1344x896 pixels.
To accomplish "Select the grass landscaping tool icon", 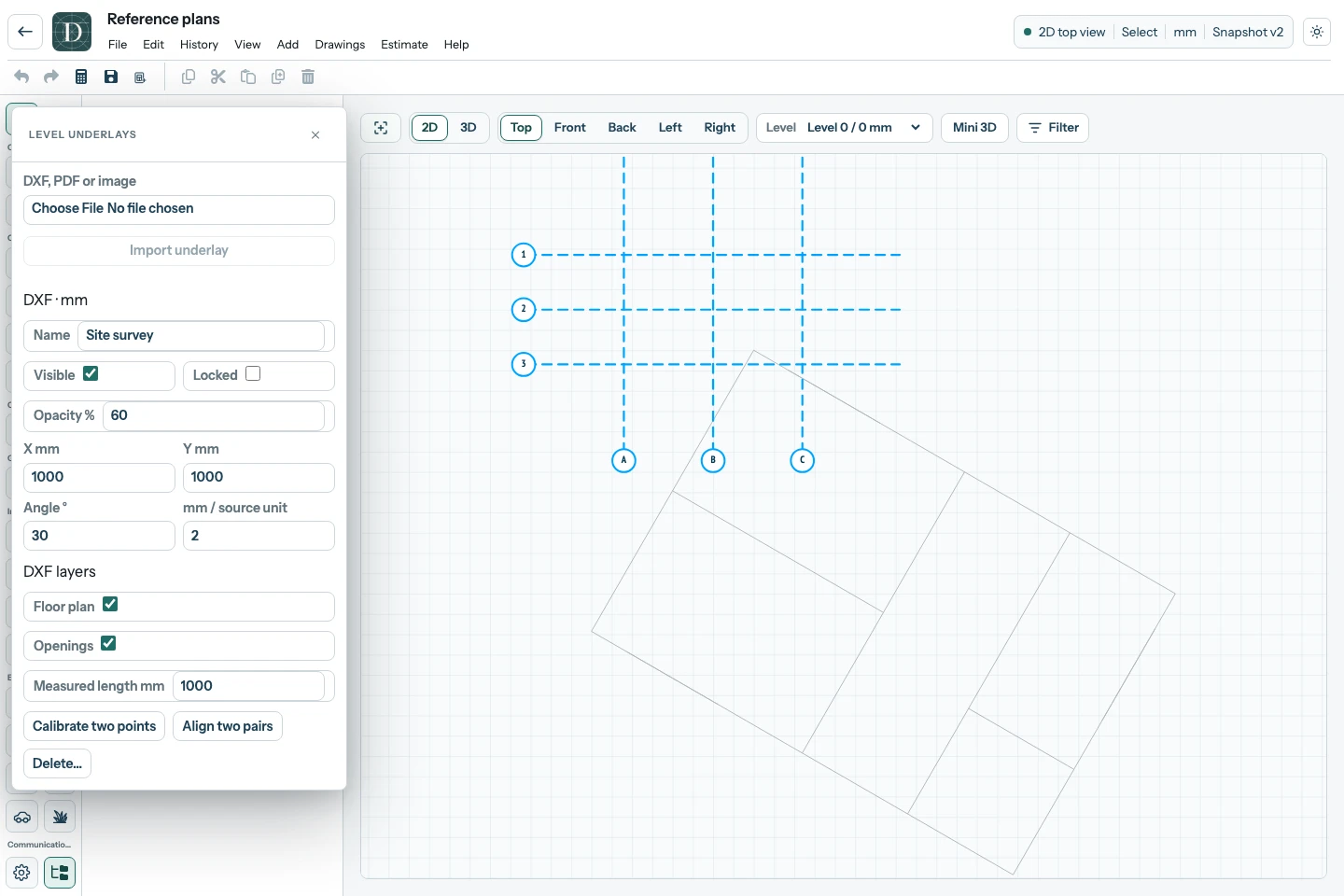I will point(60,817).
